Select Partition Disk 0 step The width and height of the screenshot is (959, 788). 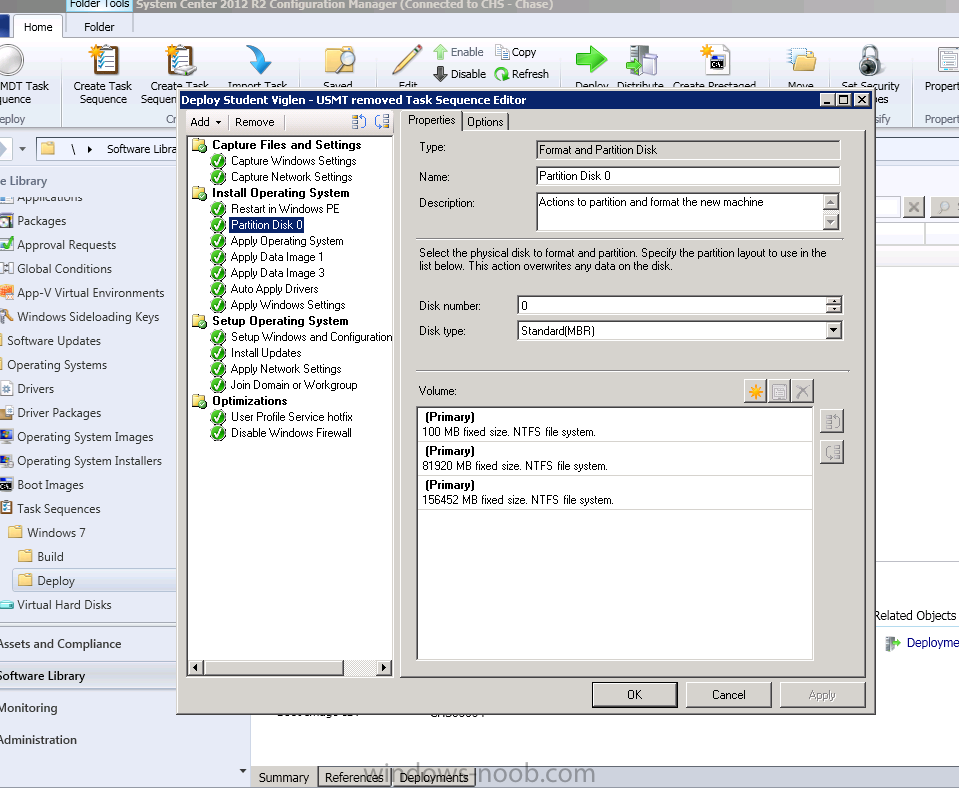267,225
